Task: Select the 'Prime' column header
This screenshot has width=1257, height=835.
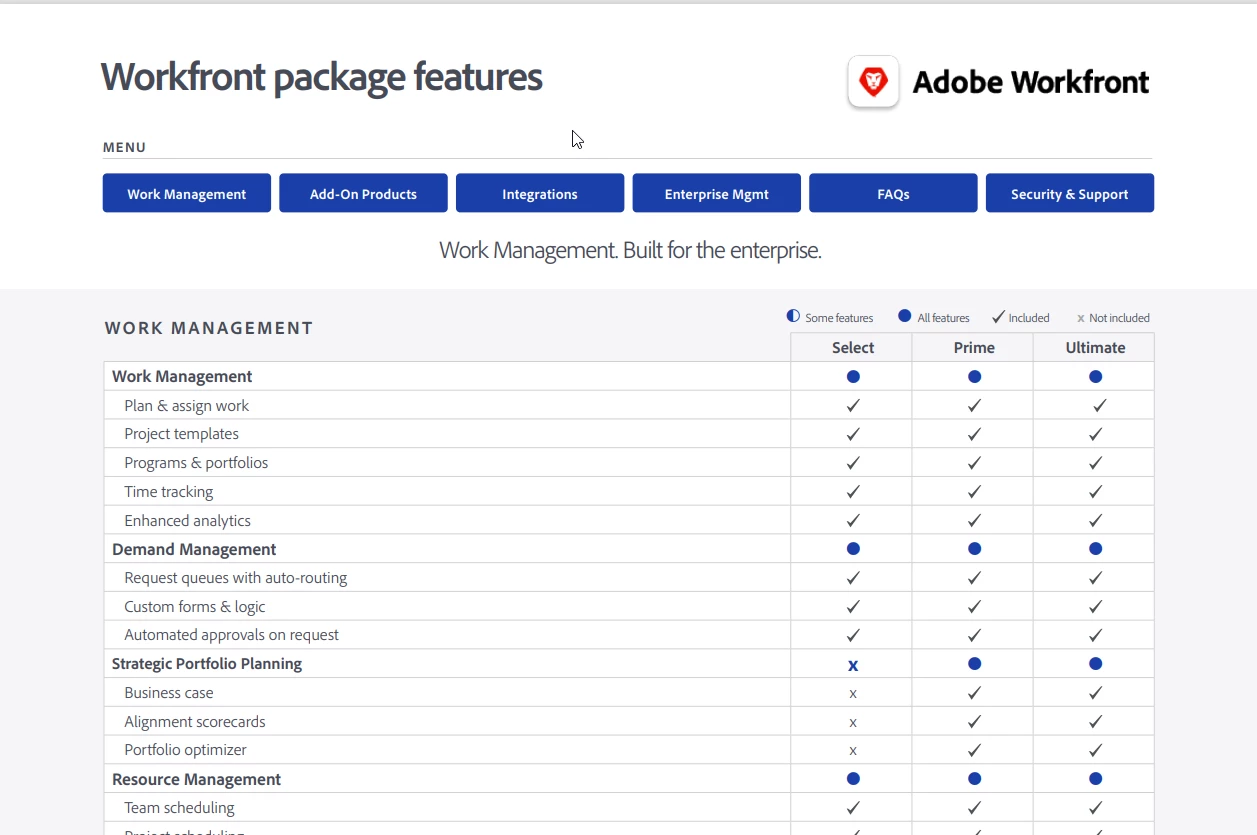Action: click(x=974, y=348)
